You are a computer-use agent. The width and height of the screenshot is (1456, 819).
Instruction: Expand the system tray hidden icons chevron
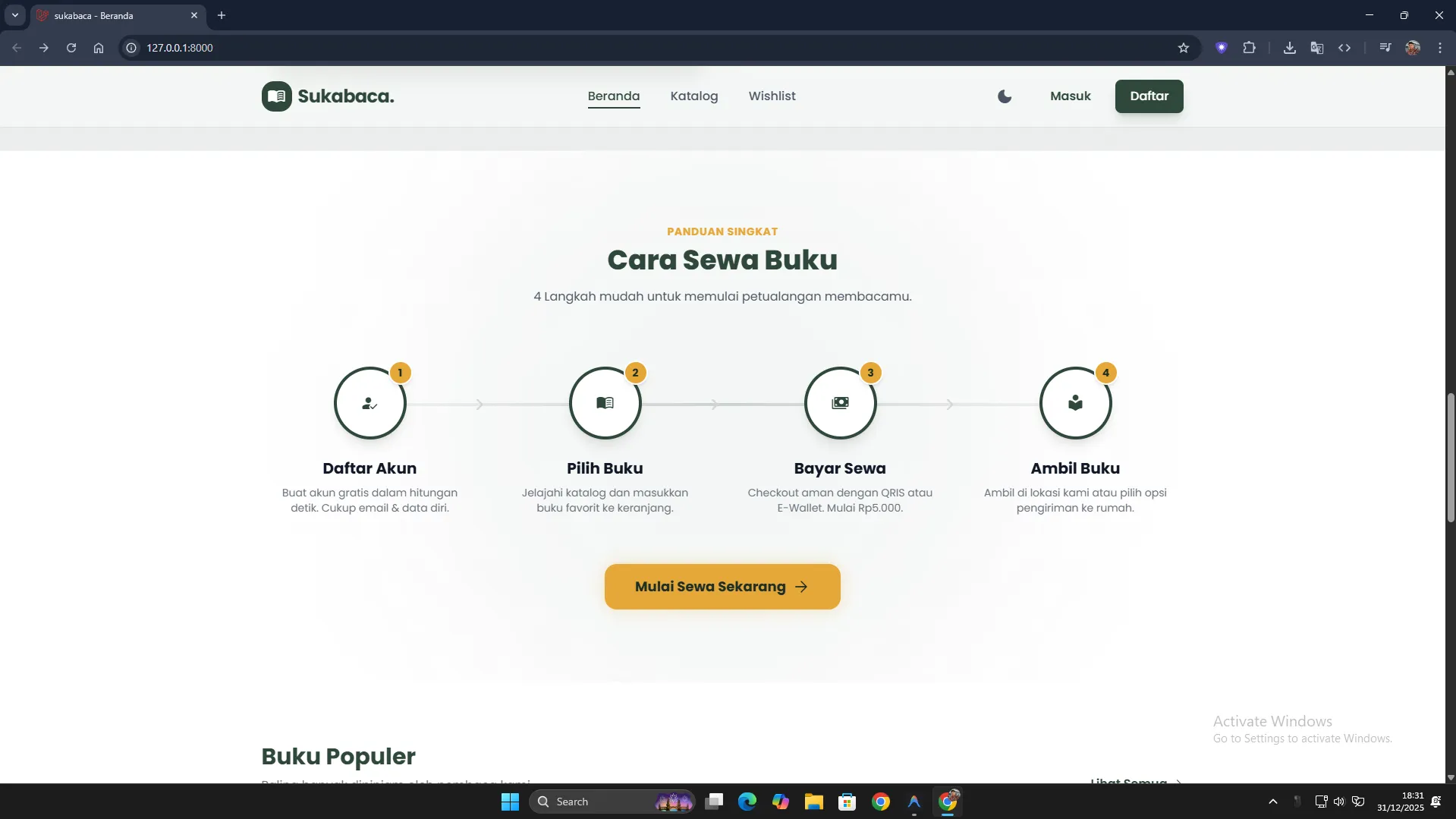coord(1272,802)
